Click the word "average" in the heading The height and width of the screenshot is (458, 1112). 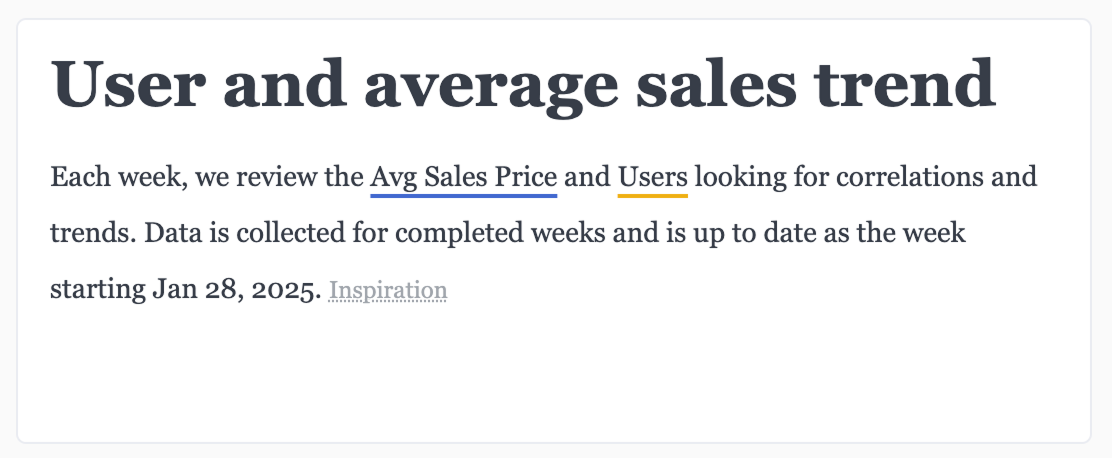point(491,83)
